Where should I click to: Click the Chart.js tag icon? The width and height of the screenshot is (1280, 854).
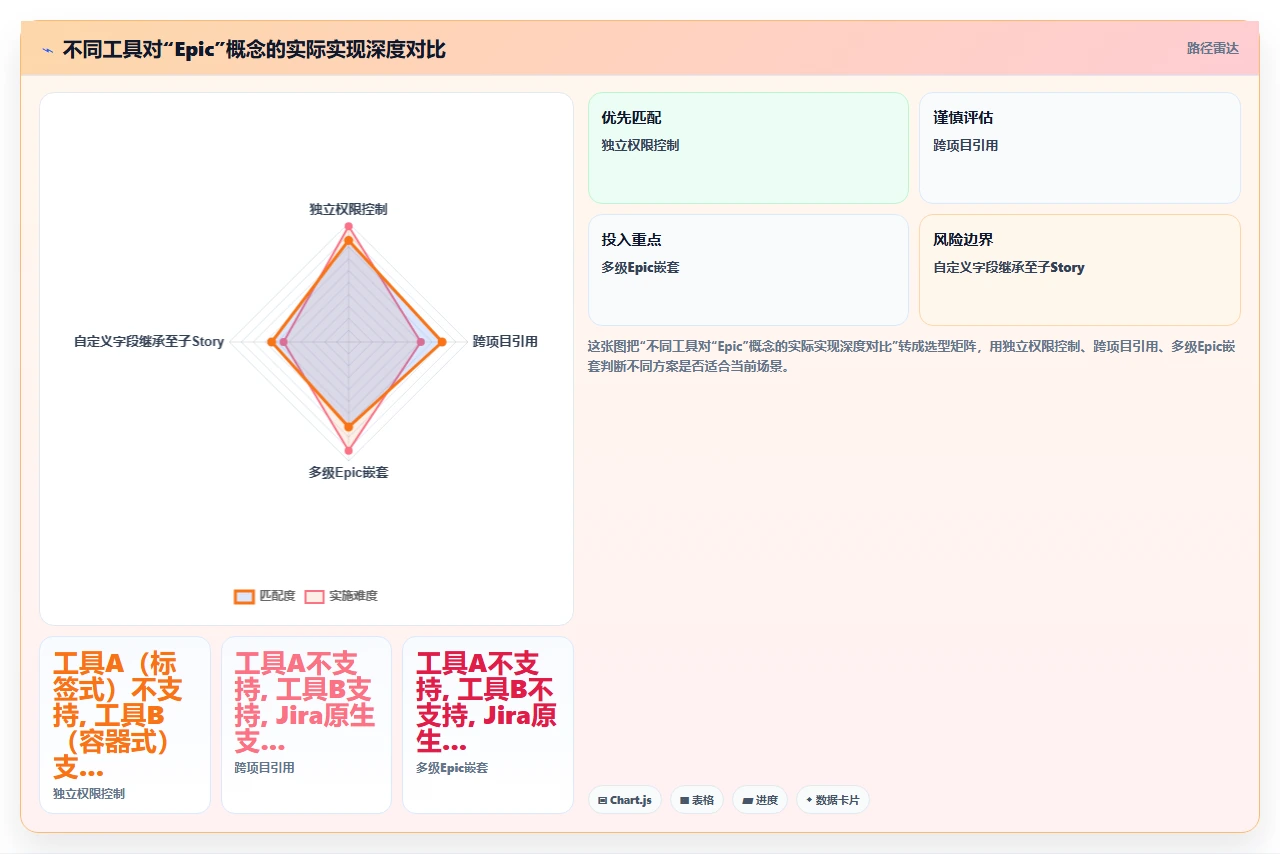click(x=602, y=800)
